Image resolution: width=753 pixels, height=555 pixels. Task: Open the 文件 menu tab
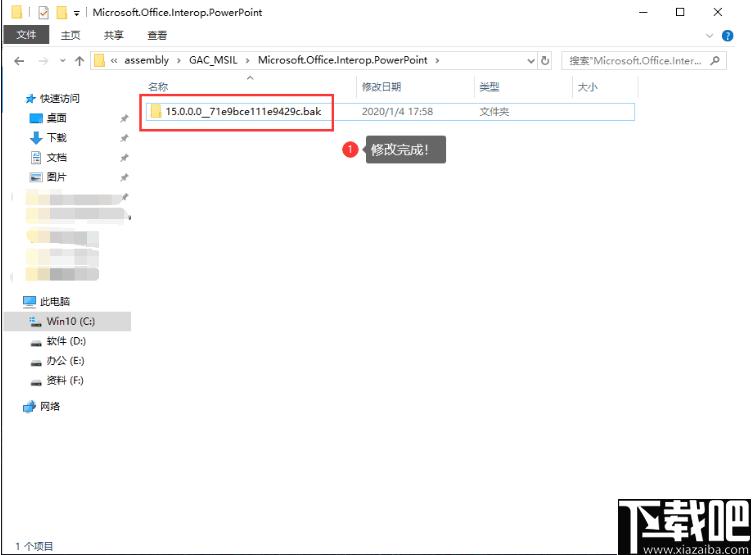point(26,35)
